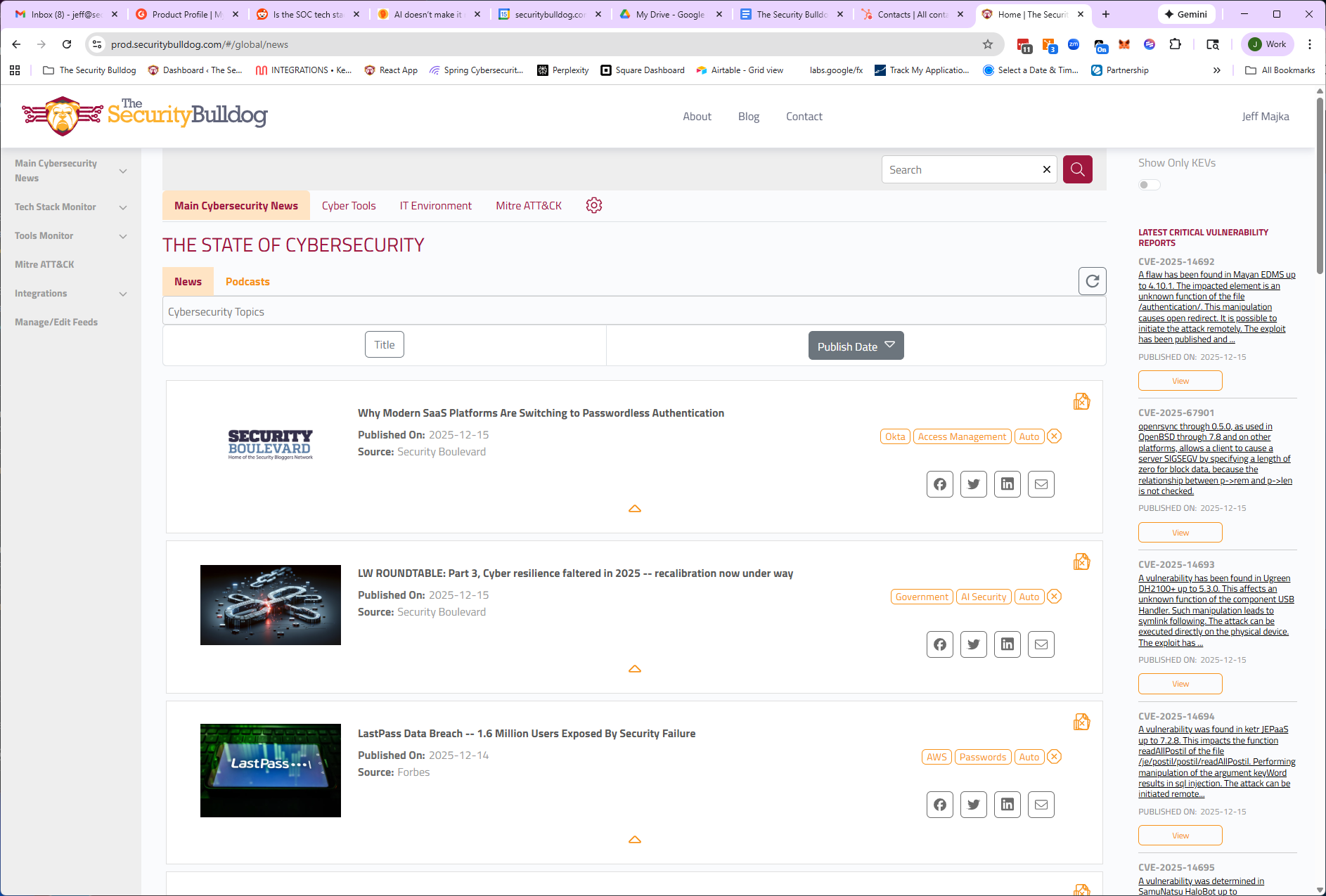Share LastPass Data Breach article on Facebook
Screen dimensions: 1326x896
[940, 805]
